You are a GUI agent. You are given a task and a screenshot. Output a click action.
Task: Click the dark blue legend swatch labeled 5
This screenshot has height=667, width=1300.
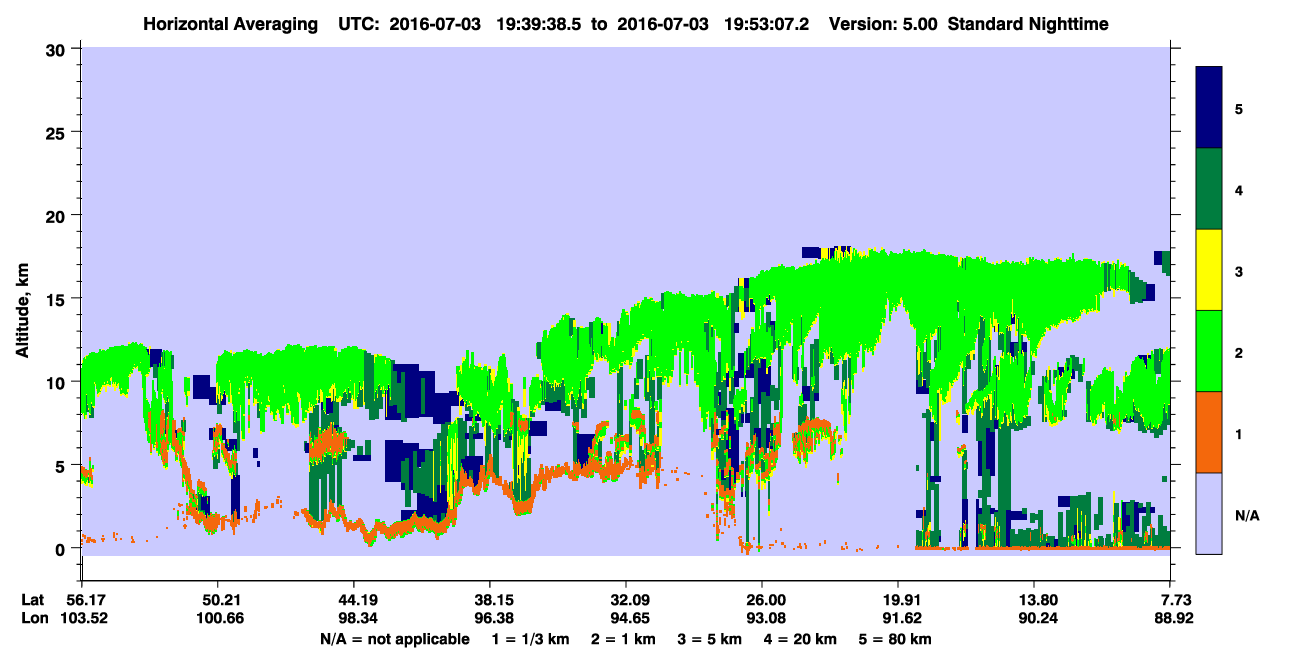[1209, 108]
